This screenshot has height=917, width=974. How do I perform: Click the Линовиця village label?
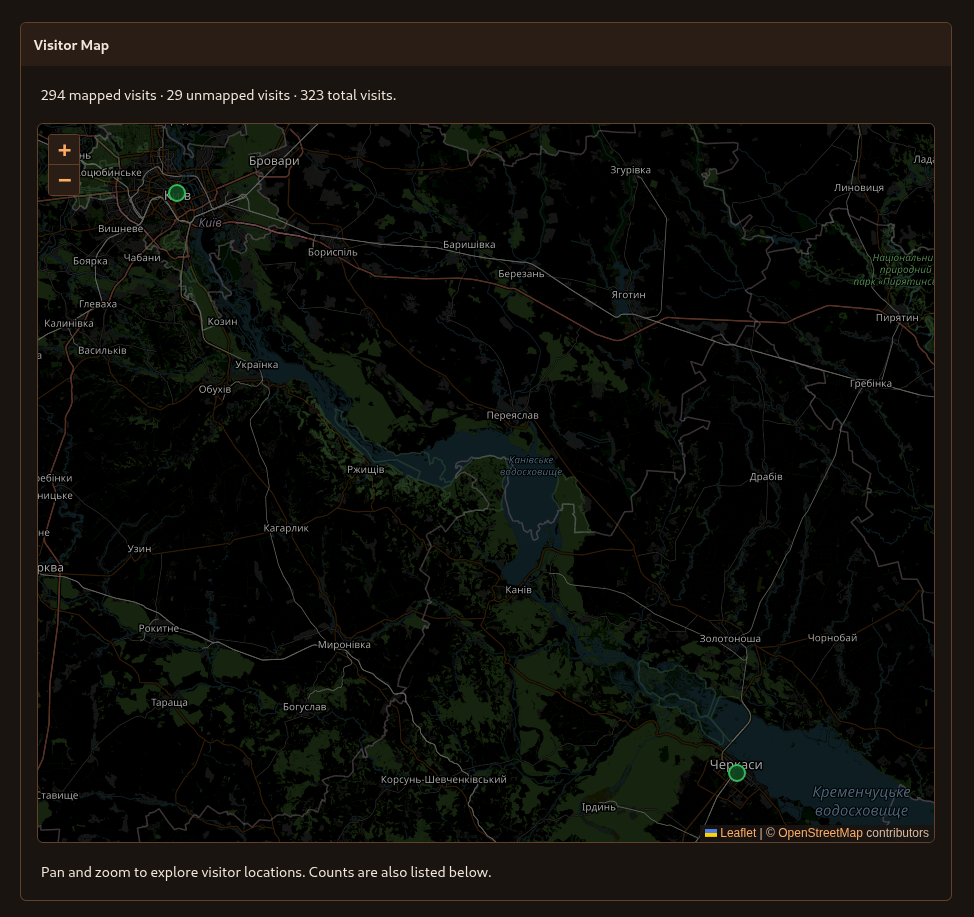[859, 188]
